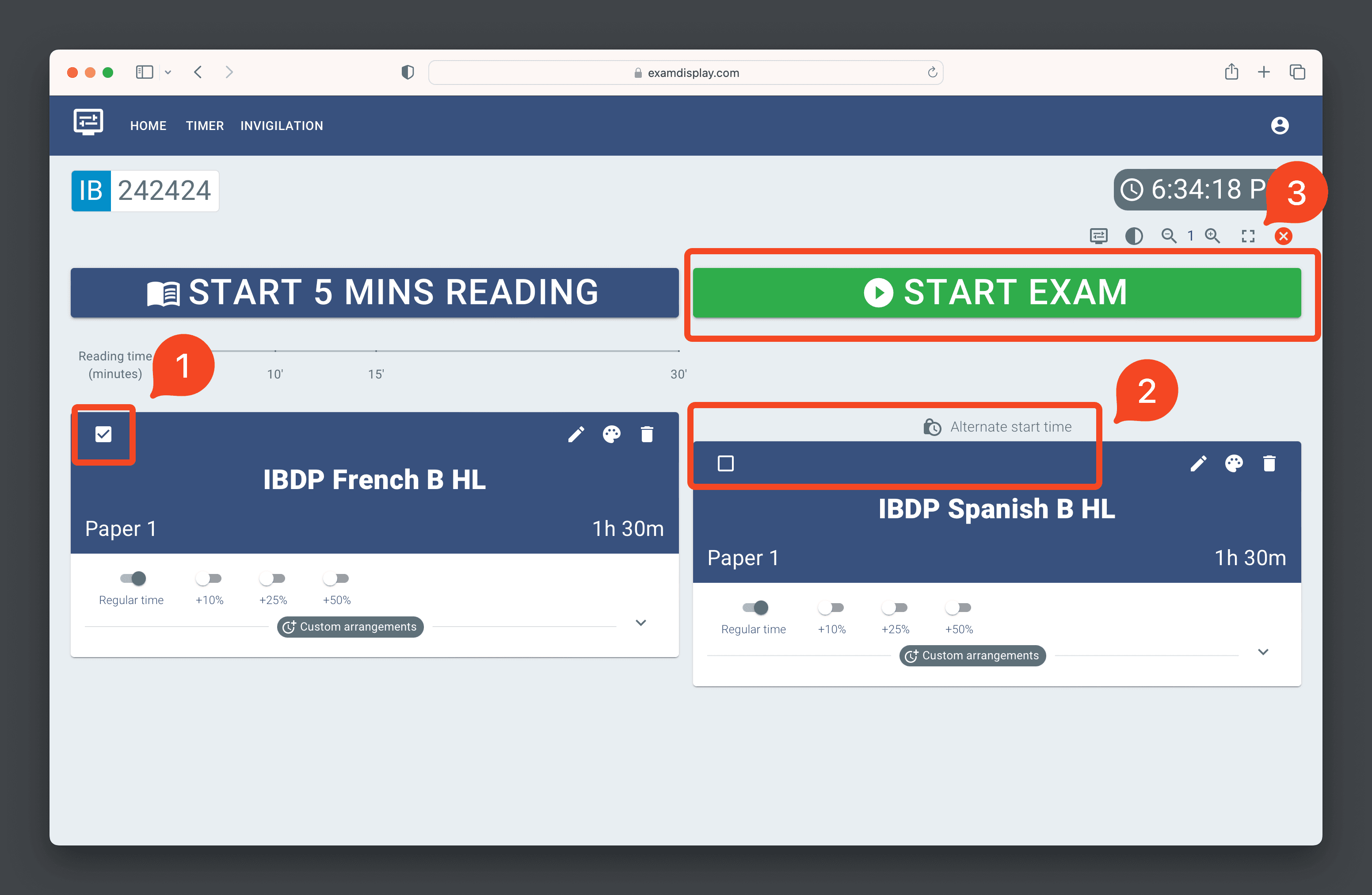Click Spanish B HL 1h 30m duration

[1250, 558]
